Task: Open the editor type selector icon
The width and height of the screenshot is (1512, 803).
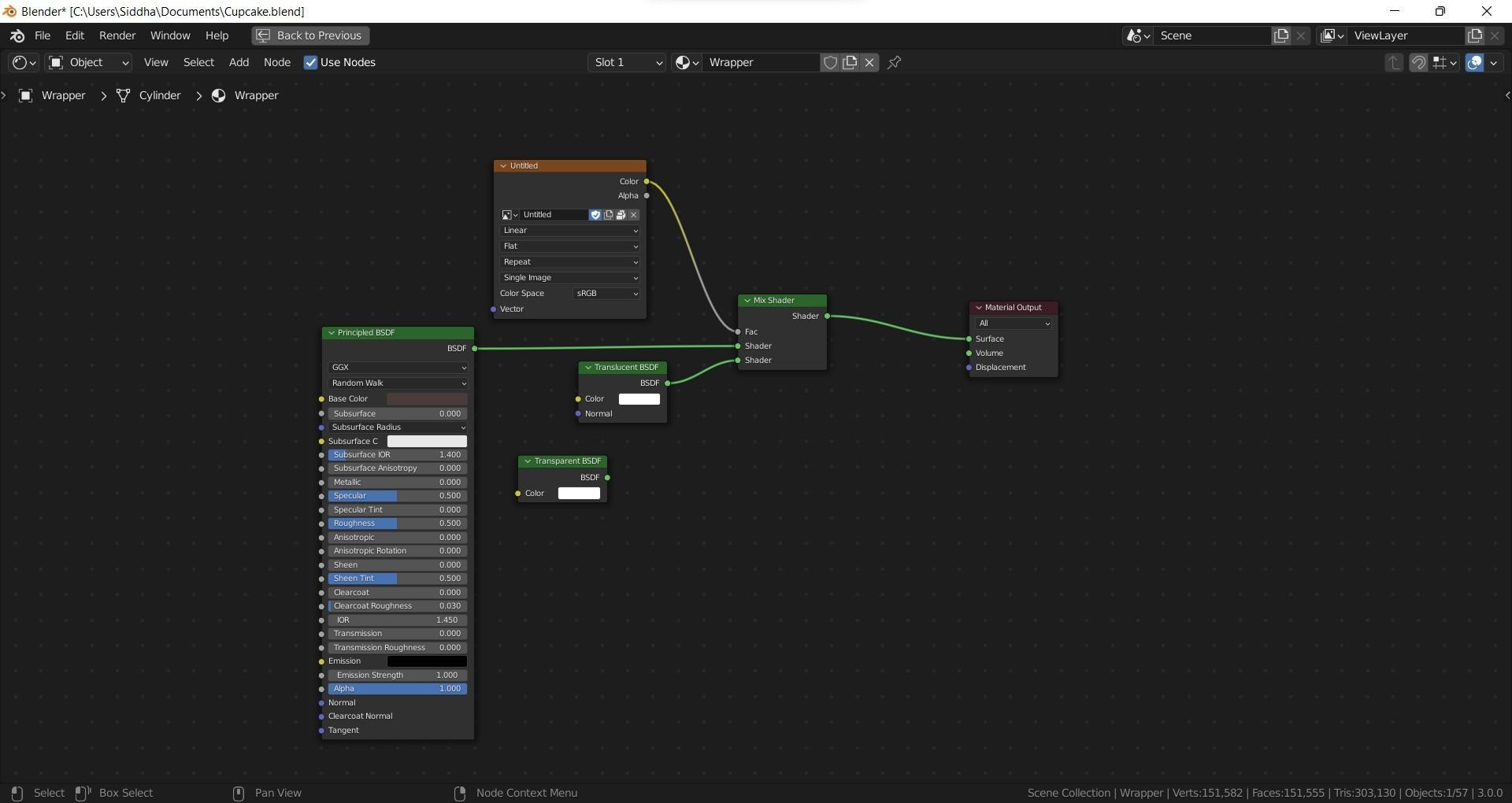Action: coord(23,62)
